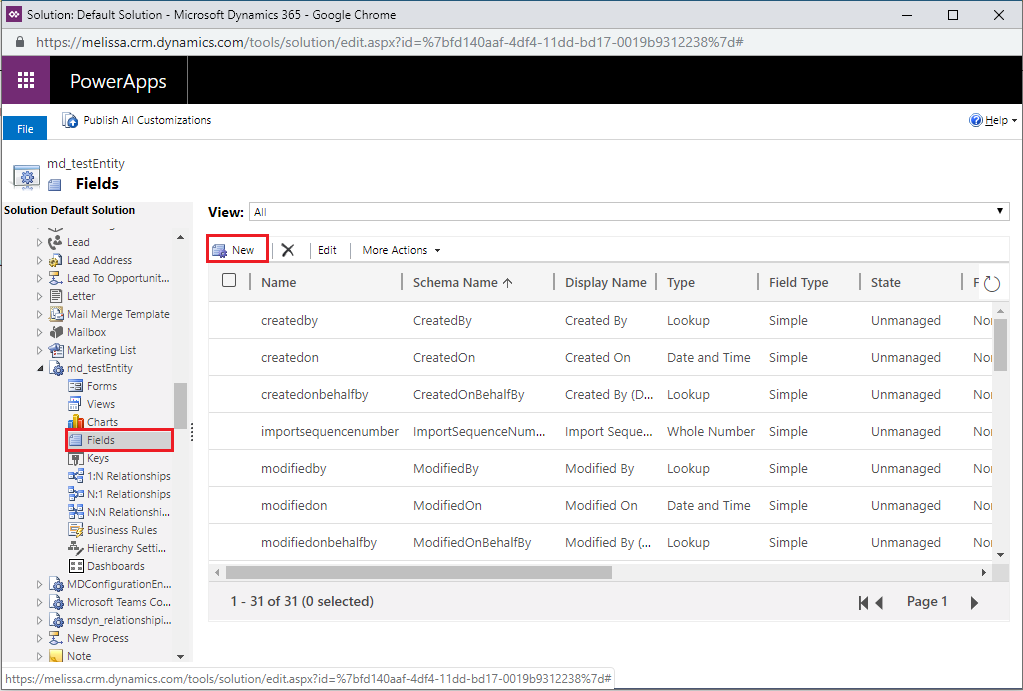Select the modifiedonbehalfby row name

[x=318, y=542]
